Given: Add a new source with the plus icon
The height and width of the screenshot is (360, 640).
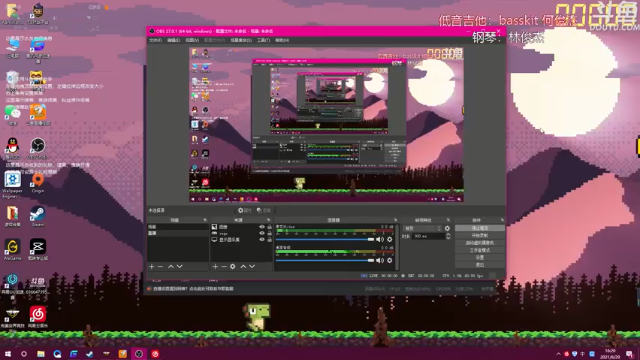Looking at the screenshot, I should (215, 267).
